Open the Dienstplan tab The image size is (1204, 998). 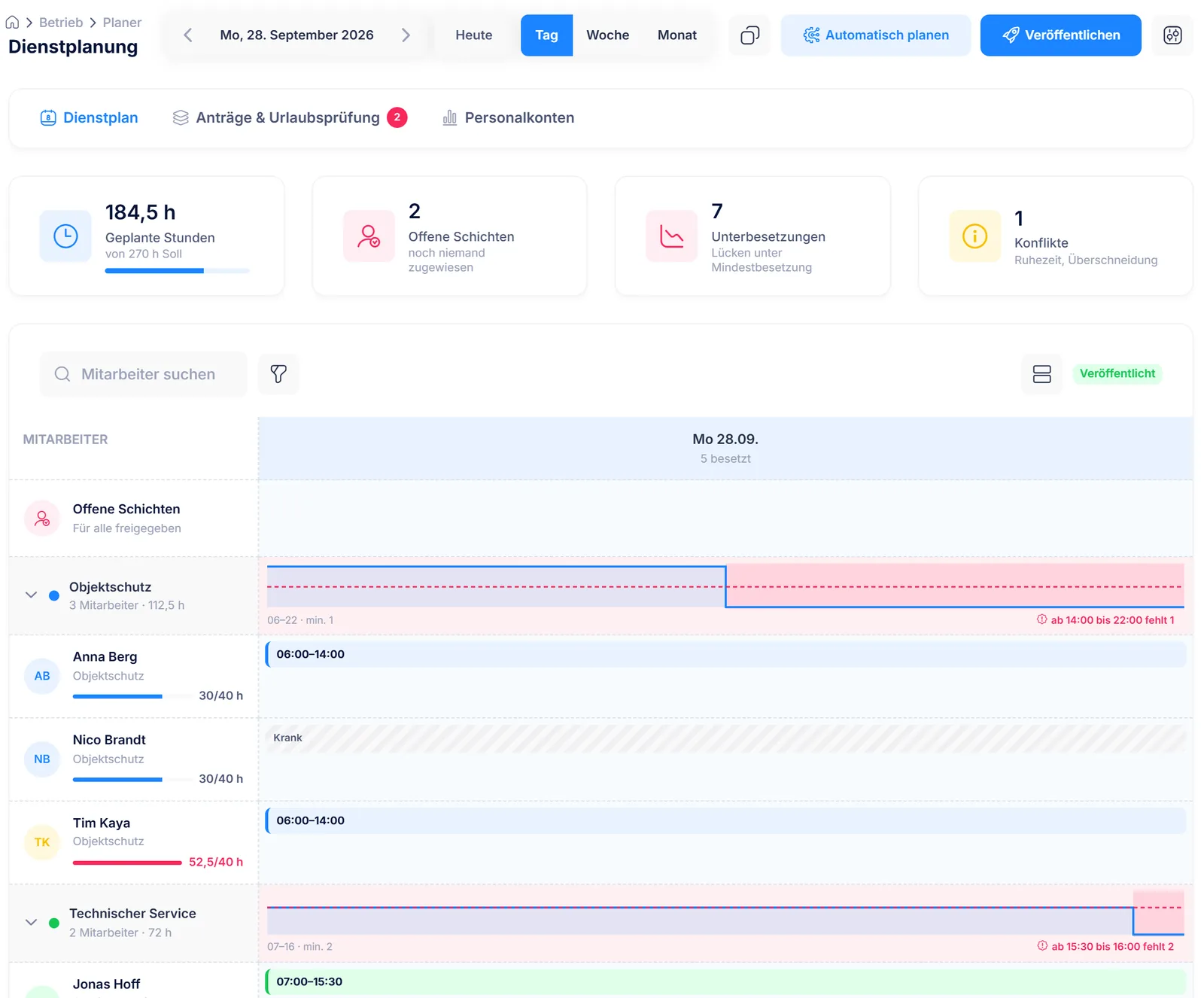[89, 117]
